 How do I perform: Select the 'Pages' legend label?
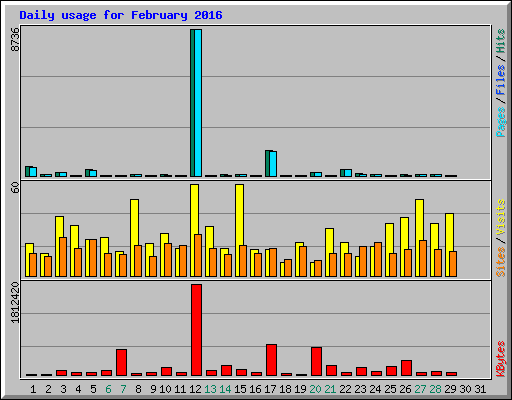pyautogui.click(x=500, y=122)
